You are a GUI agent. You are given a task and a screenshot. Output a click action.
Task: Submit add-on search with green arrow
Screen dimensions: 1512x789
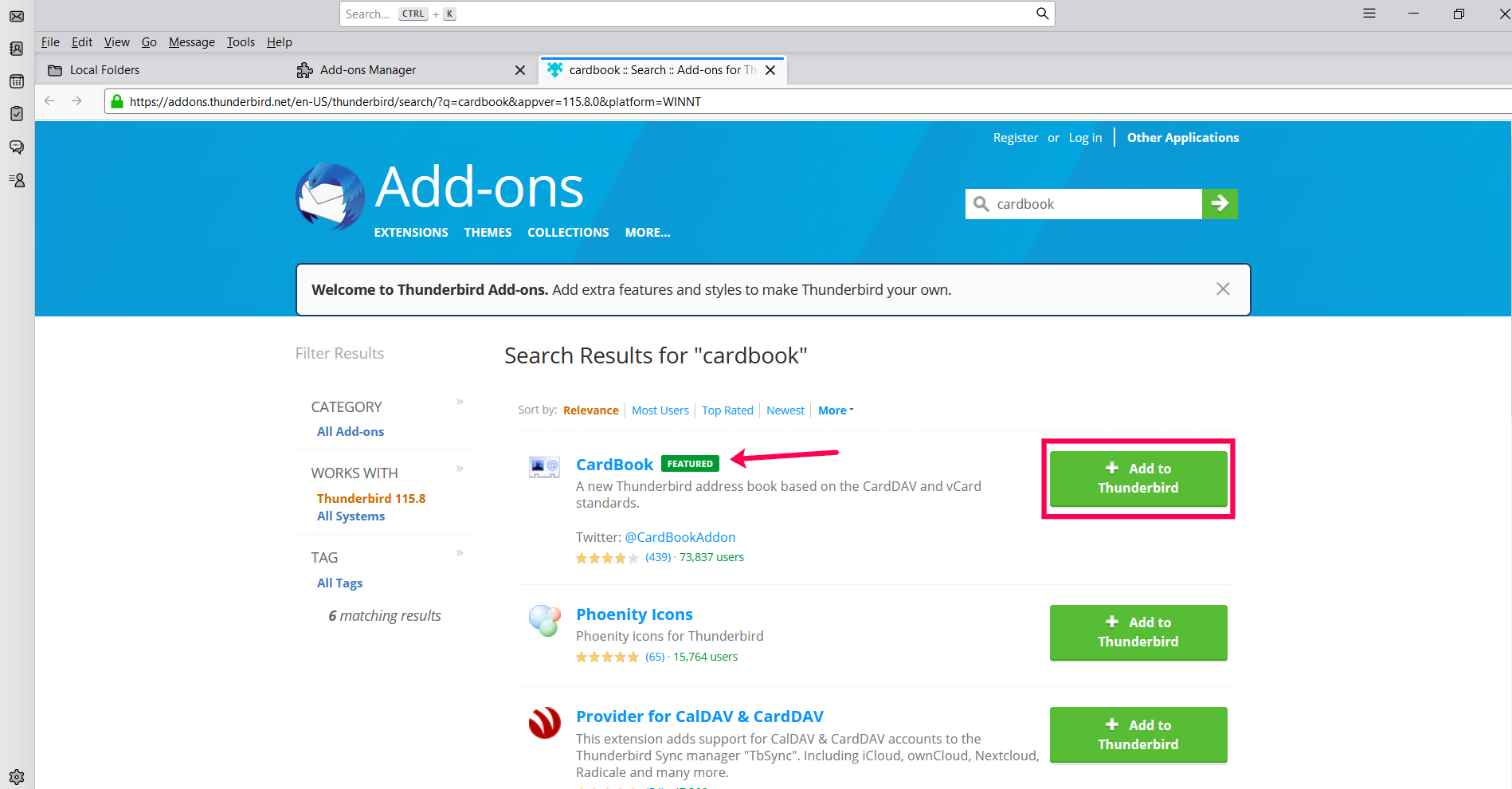pos(1220,204)
